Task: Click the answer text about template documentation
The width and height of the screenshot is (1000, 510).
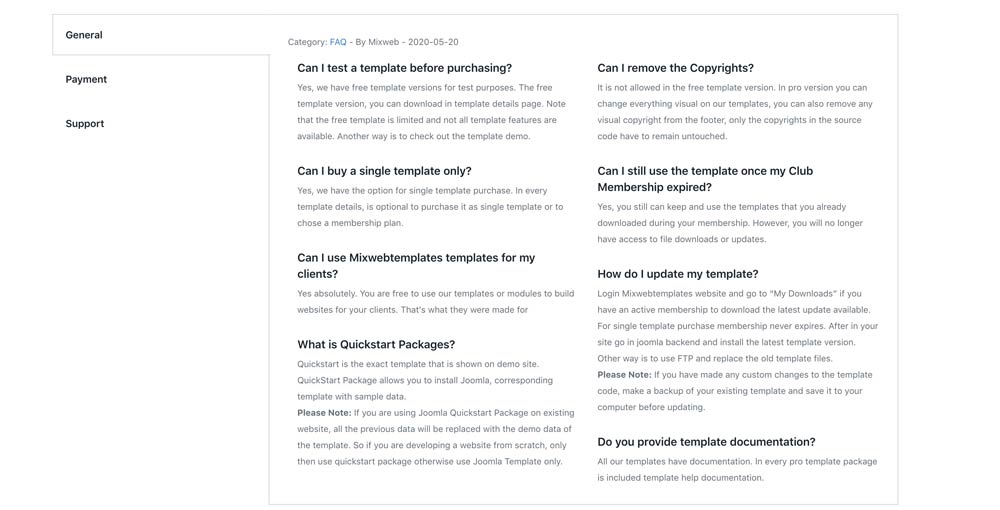Action: (737, 470)
